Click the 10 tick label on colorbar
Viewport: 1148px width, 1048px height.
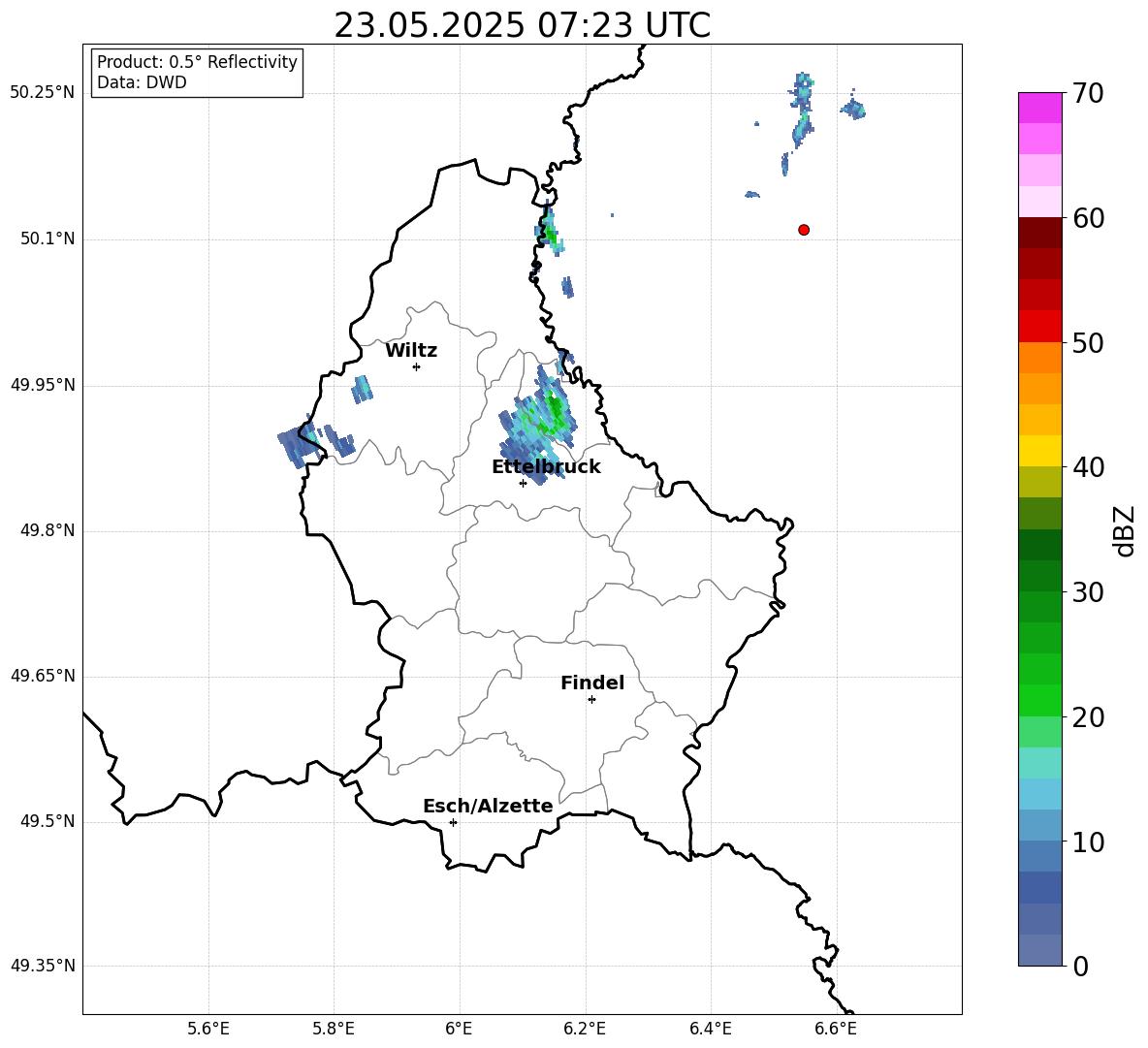pyautogui.click(x=1088, y=842)
